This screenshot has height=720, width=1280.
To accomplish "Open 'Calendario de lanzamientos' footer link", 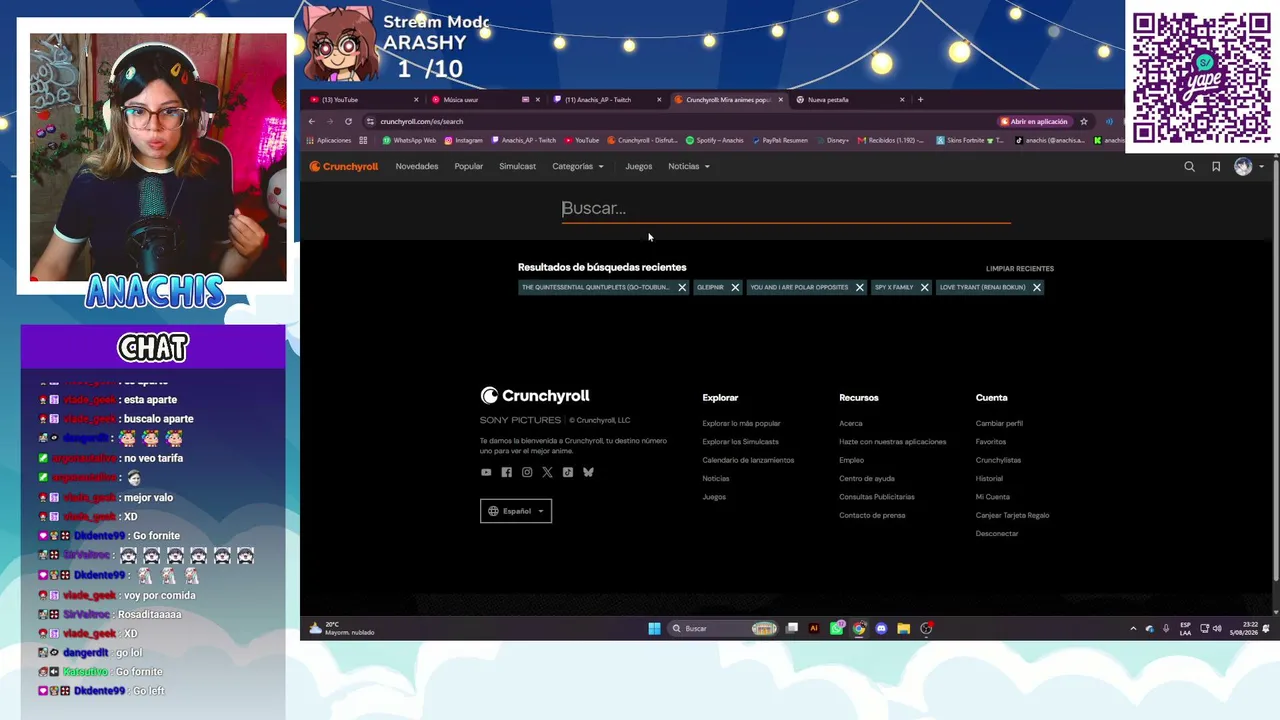I will tap(748, 460).
